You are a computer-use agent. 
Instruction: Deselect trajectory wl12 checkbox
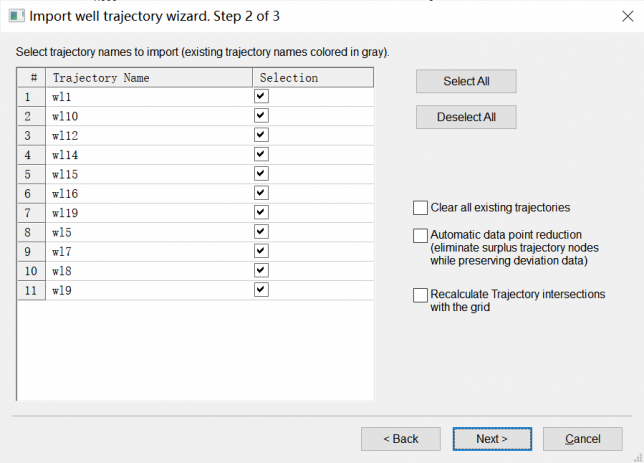click(x=261, y=135)
